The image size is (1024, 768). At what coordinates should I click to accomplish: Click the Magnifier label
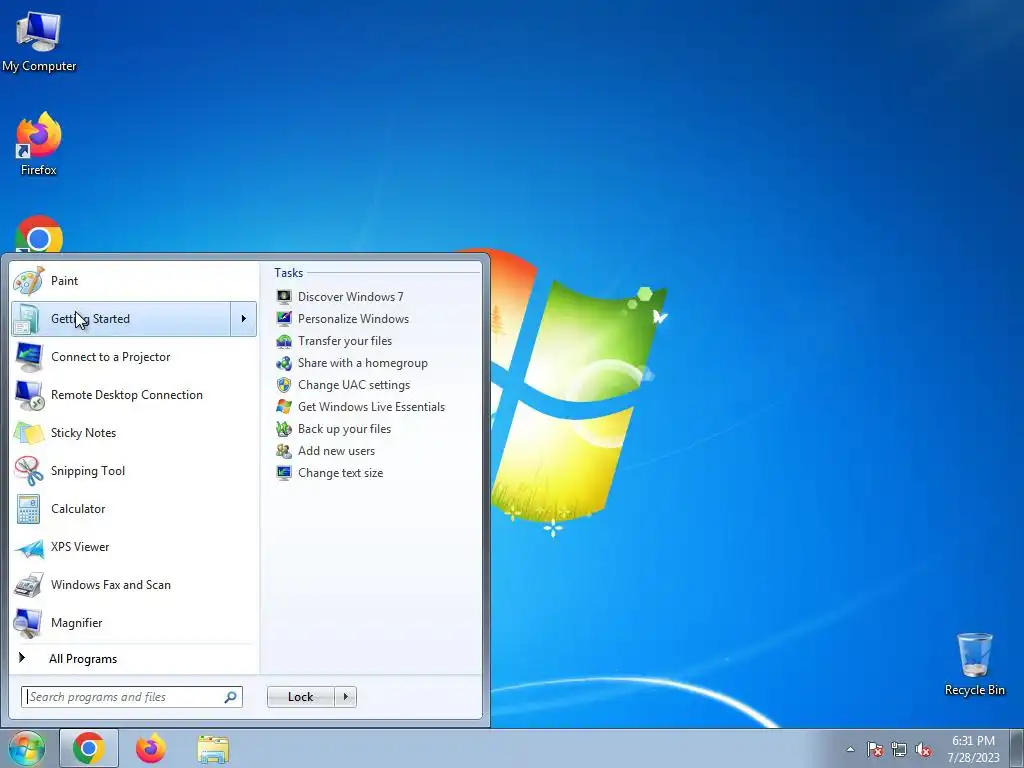76,623
